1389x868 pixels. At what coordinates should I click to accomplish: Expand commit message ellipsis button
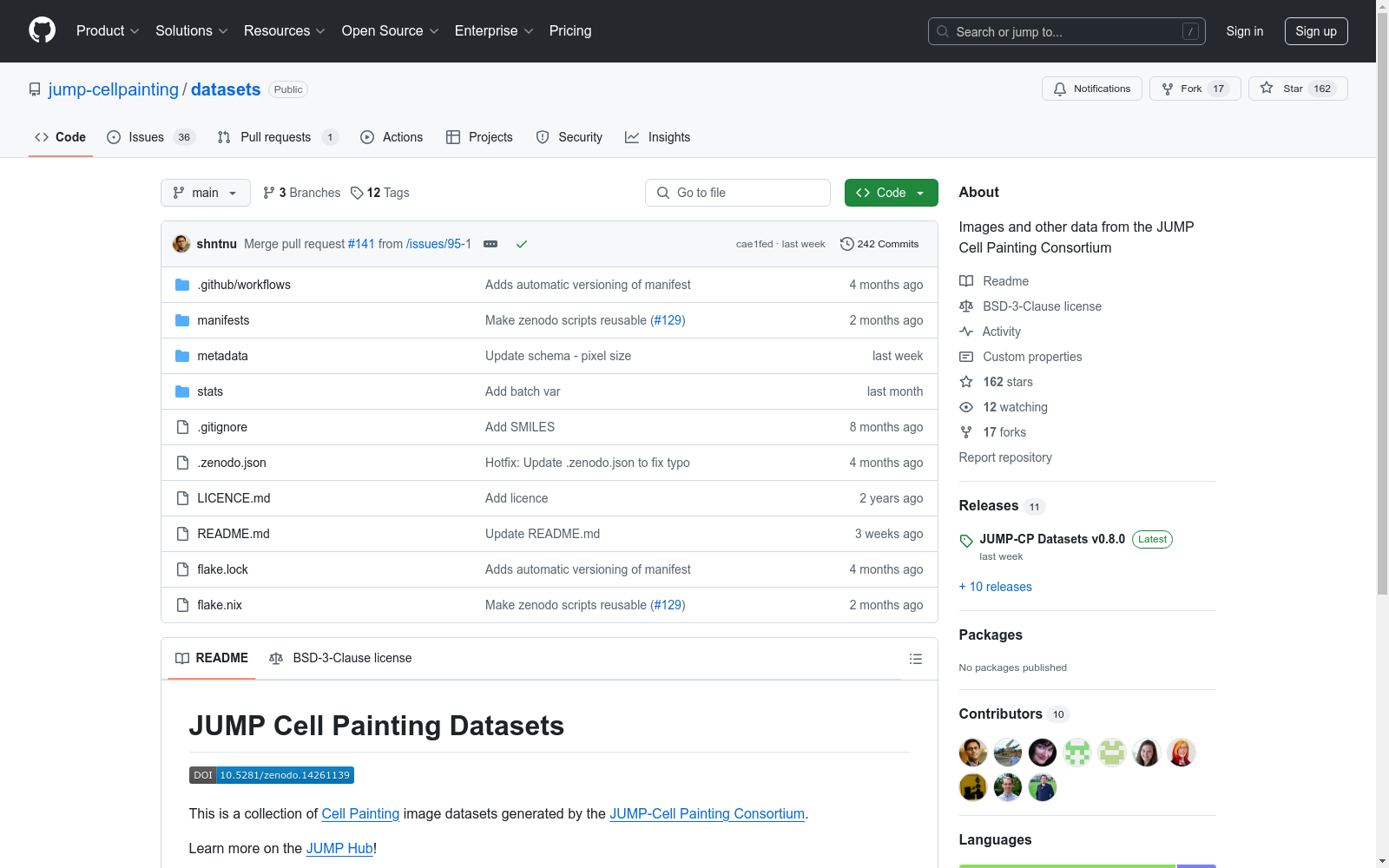490,244
